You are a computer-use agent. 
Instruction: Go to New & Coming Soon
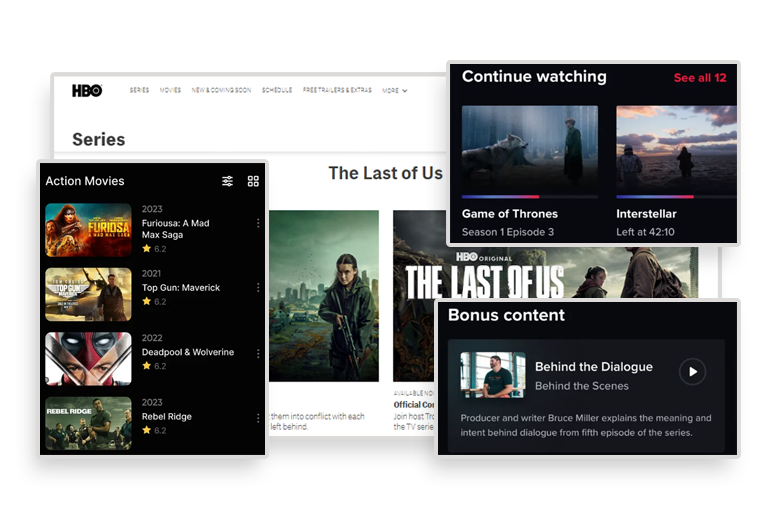point(221,90)
